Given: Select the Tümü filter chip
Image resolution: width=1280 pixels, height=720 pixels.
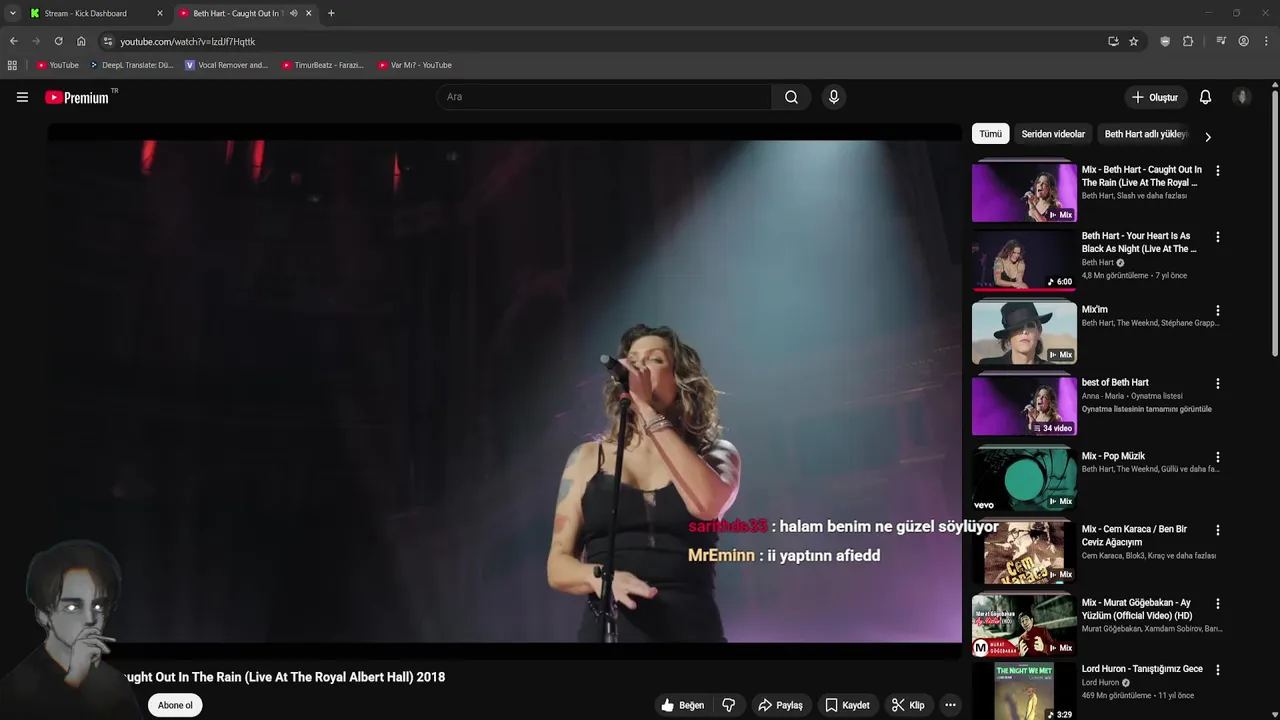Looking at the screenshot, I should point(990,134).
